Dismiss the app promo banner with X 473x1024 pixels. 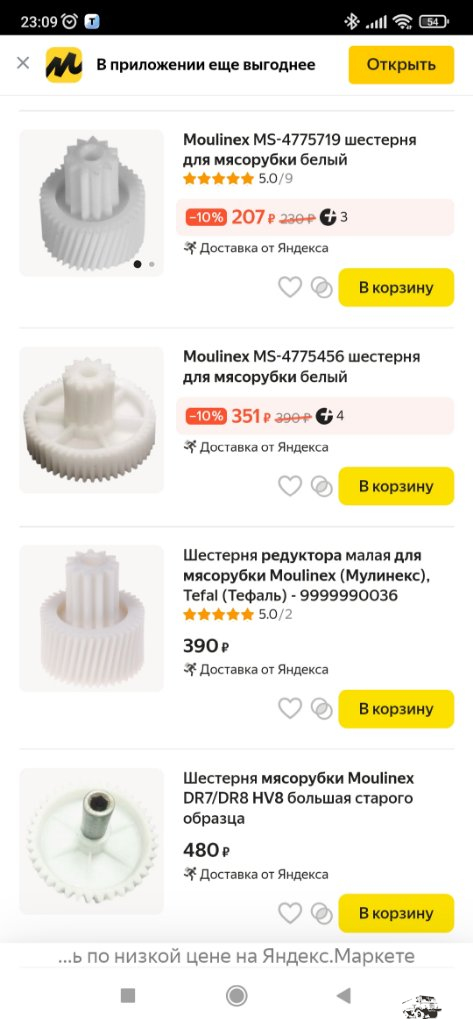23,63
